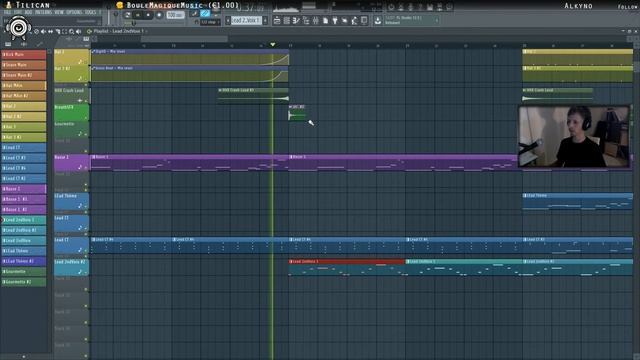Open the 1/2 step snap dropdown
The width and height of the screenshot is (640, 360).
tap(210, 22)
